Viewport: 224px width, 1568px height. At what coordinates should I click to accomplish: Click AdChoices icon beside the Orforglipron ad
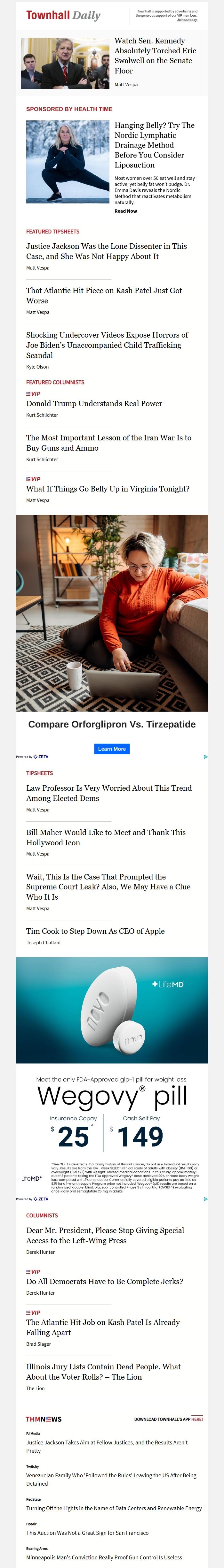click(206, 757)
